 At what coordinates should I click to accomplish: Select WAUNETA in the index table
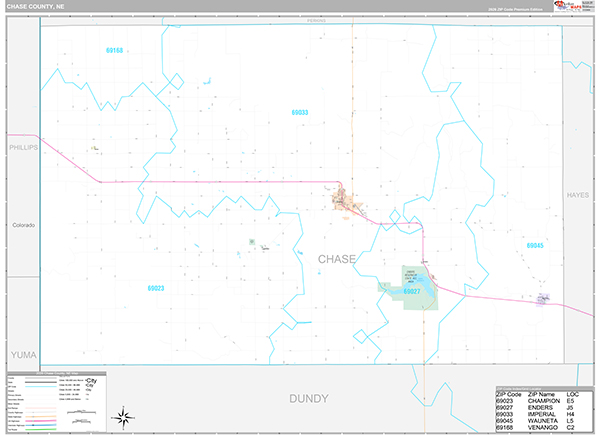tap(543, 421)
